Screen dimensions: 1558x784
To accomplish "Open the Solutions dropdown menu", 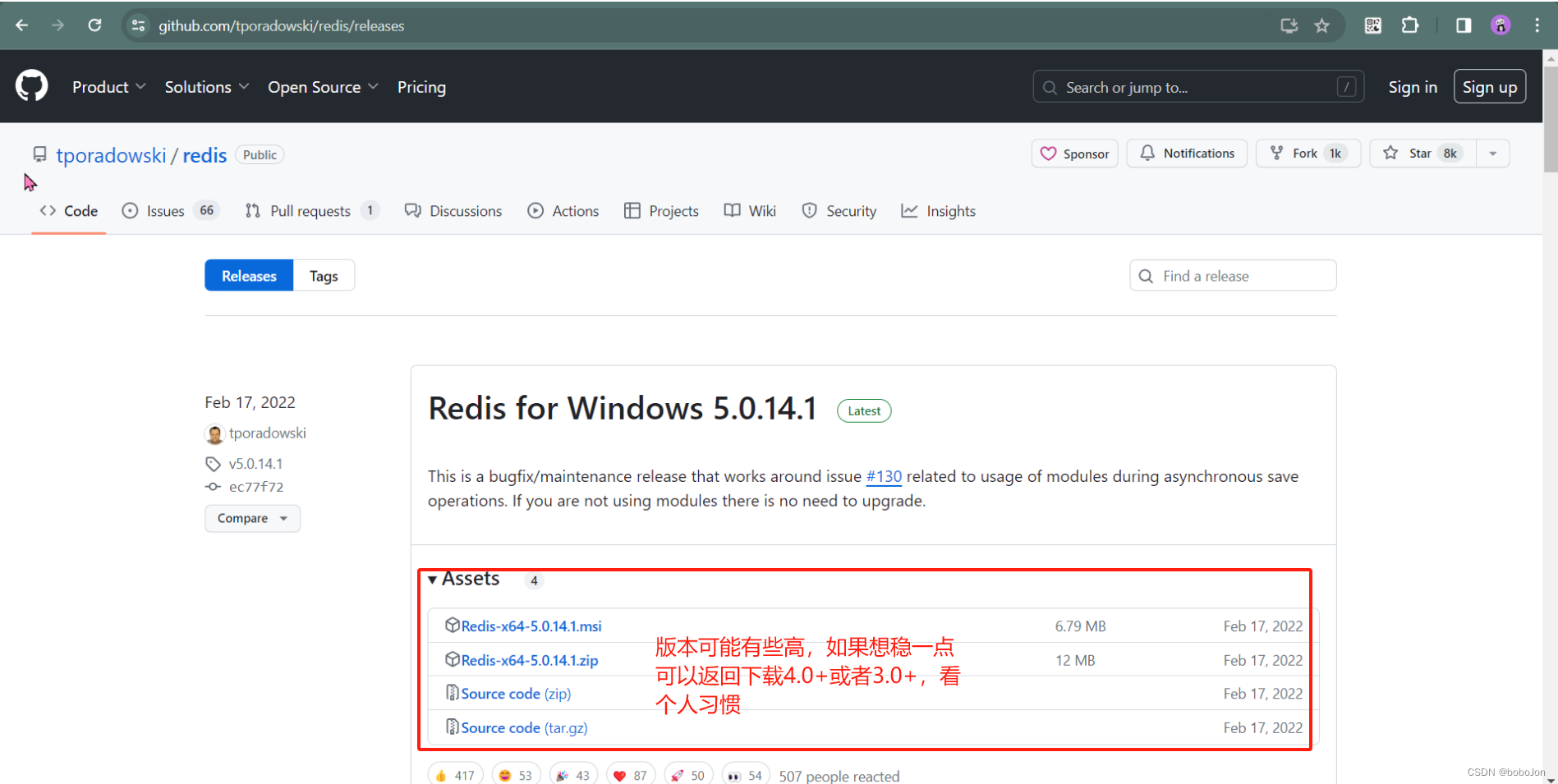I will tap(206, 87).
